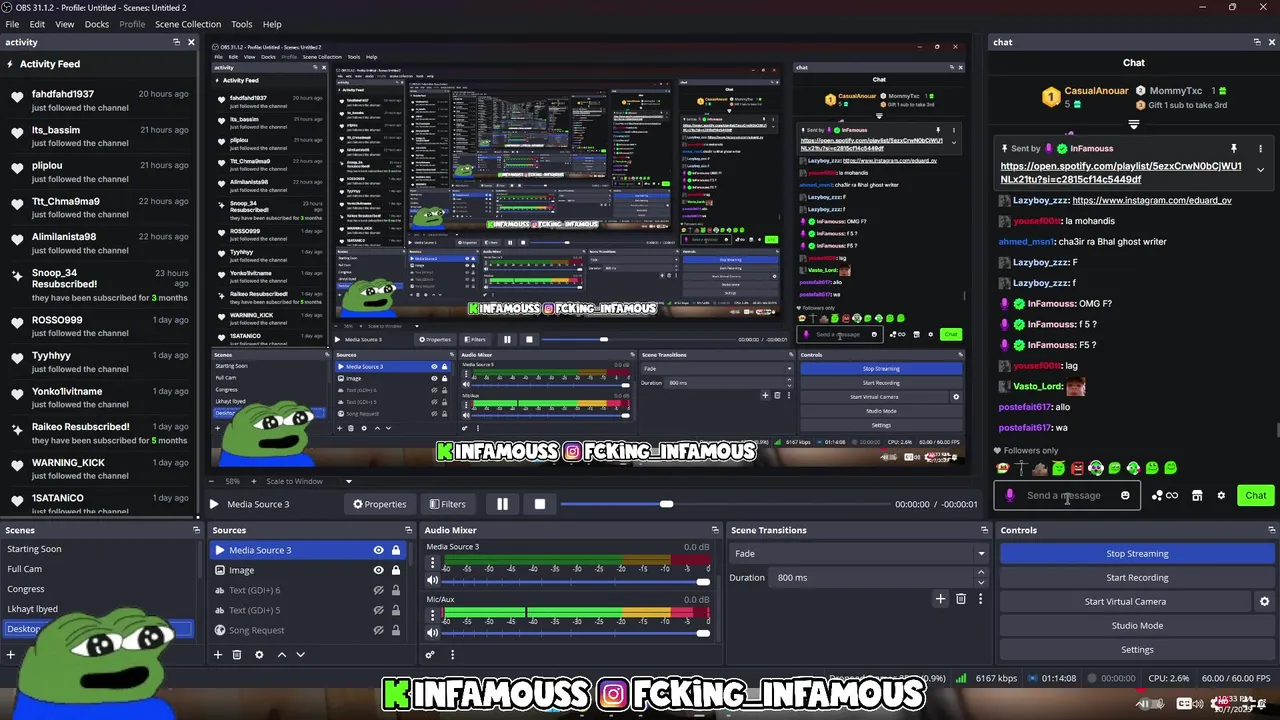Expand chat leaderboard header arrow

pyautogui.click(x=1134, y=125)
